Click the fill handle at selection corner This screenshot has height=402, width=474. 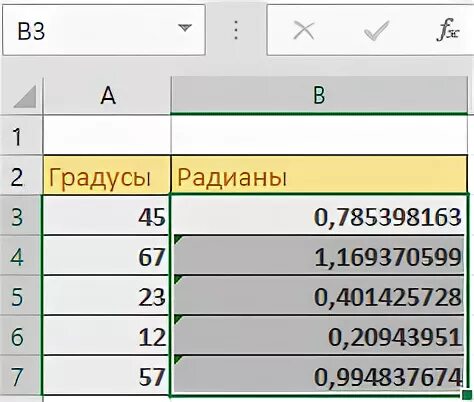467,395
